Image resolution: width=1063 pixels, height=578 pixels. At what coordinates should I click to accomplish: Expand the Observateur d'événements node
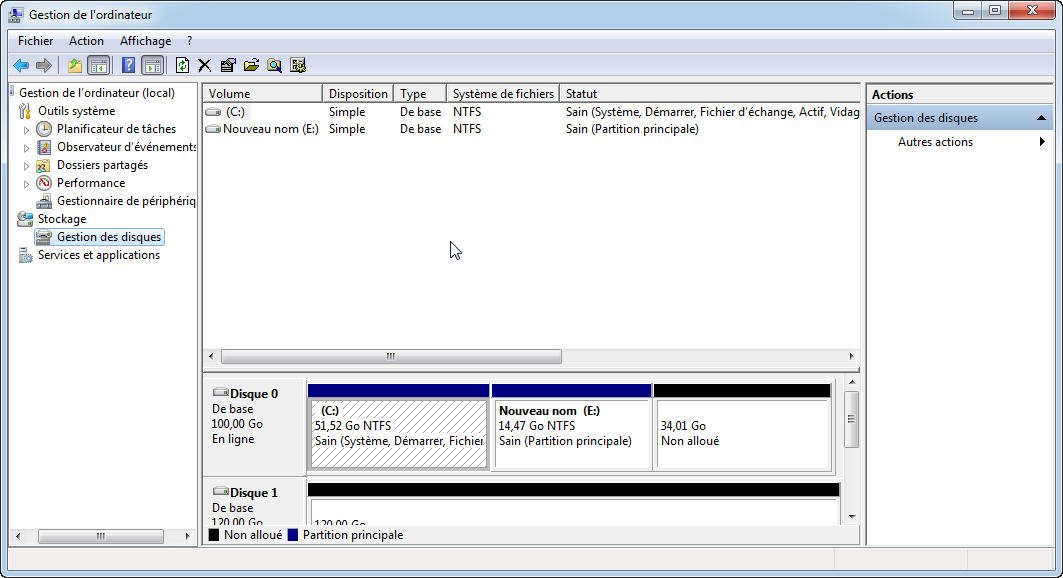point(26,148)
